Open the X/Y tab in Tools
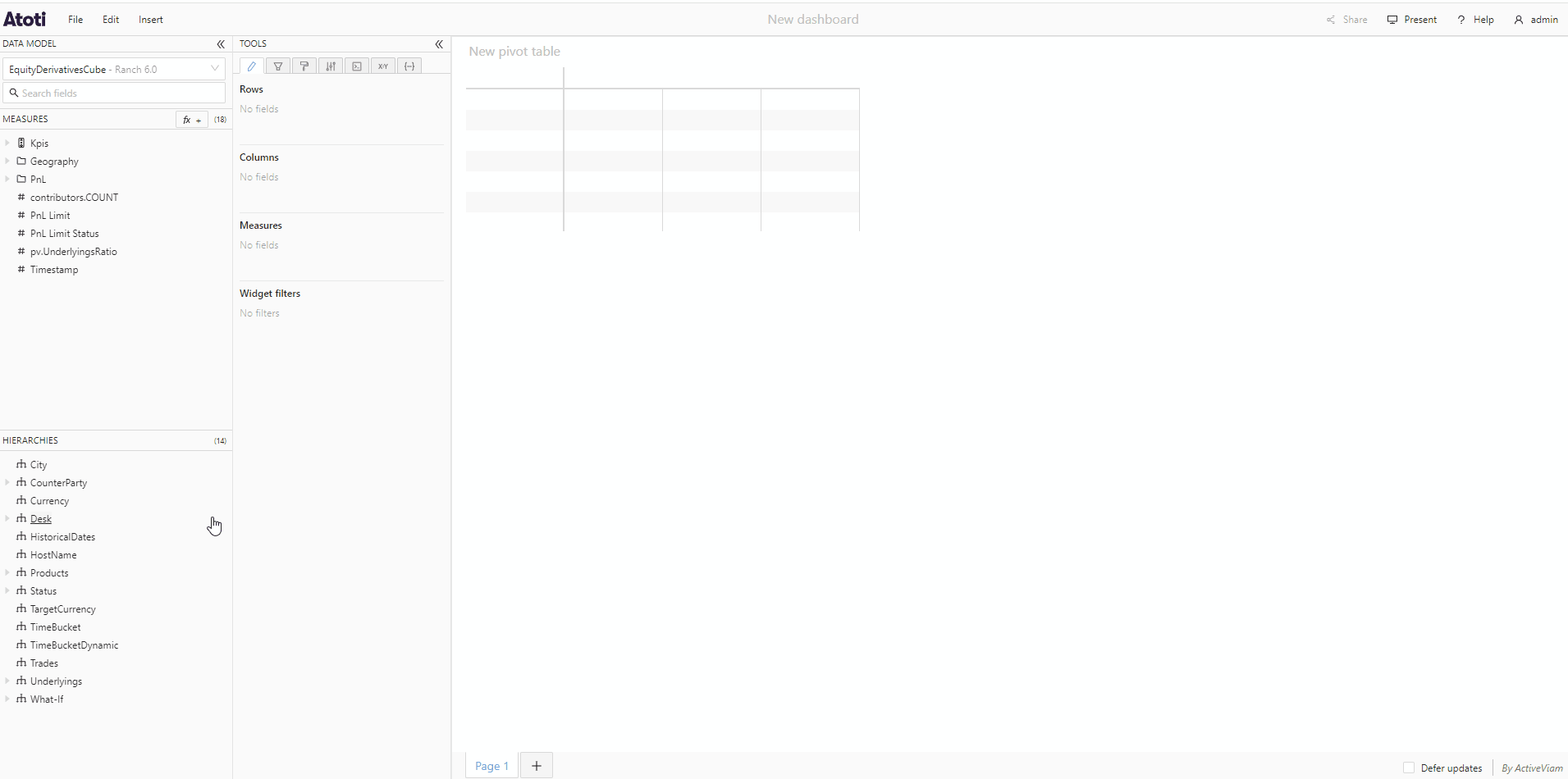The width and height of the screenshot is (1568, 779). point(383,66)
